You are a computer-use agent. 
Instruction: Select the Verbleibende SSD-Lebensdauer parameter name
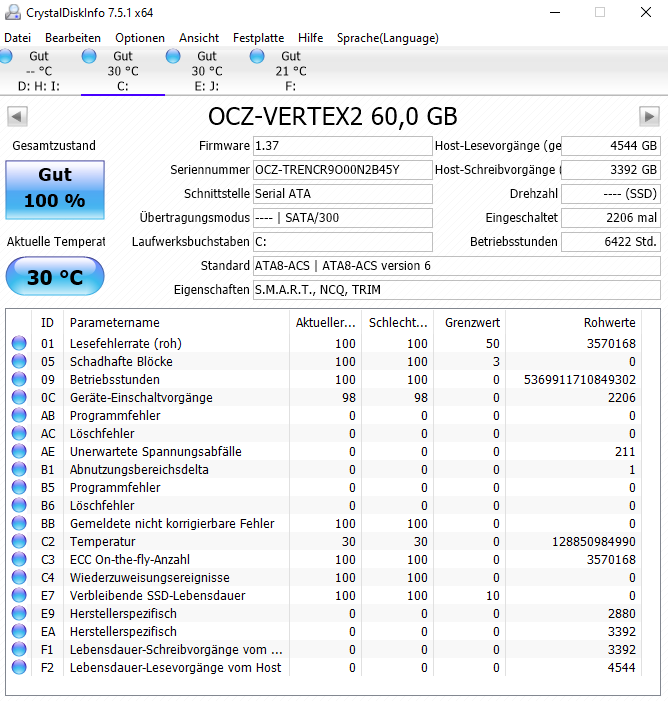157,595
